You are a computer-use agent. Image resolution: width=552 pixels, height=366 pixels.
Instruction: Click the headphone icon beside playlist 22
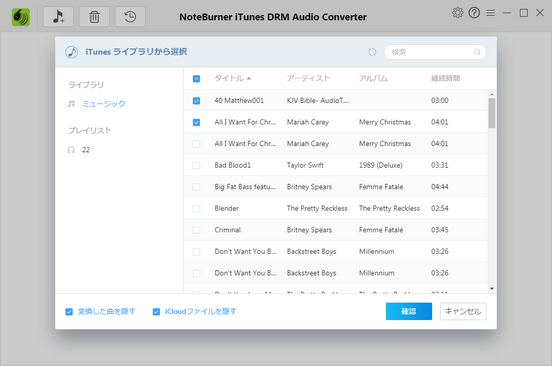(x=71, y=150)
